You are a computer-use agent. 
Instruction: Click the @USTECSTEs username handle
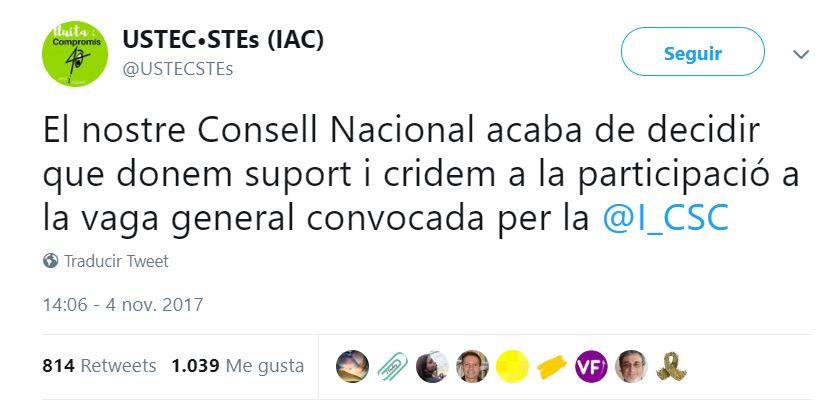click(x=177, y=68)
